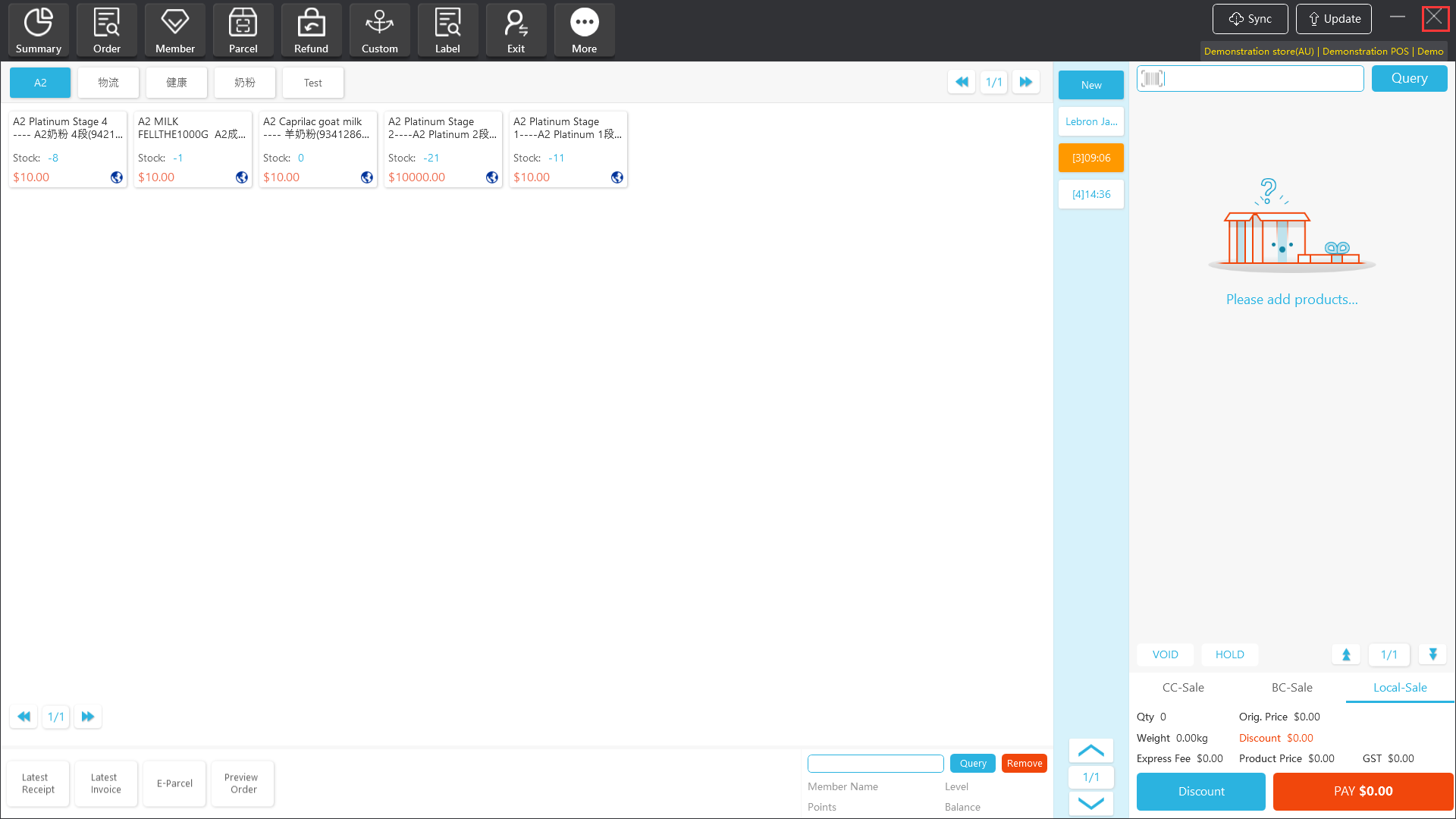This screenshot has height=819, width=1456.
Task: Click globe icon on A2 Caprilac goat milk
Action: (x=367, y=177)
